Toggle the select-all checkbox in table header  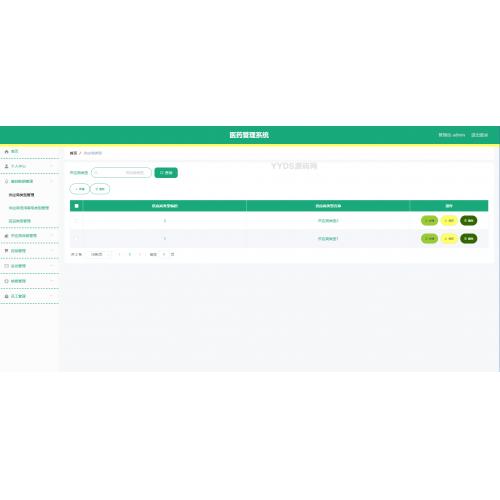pos(76,206)
